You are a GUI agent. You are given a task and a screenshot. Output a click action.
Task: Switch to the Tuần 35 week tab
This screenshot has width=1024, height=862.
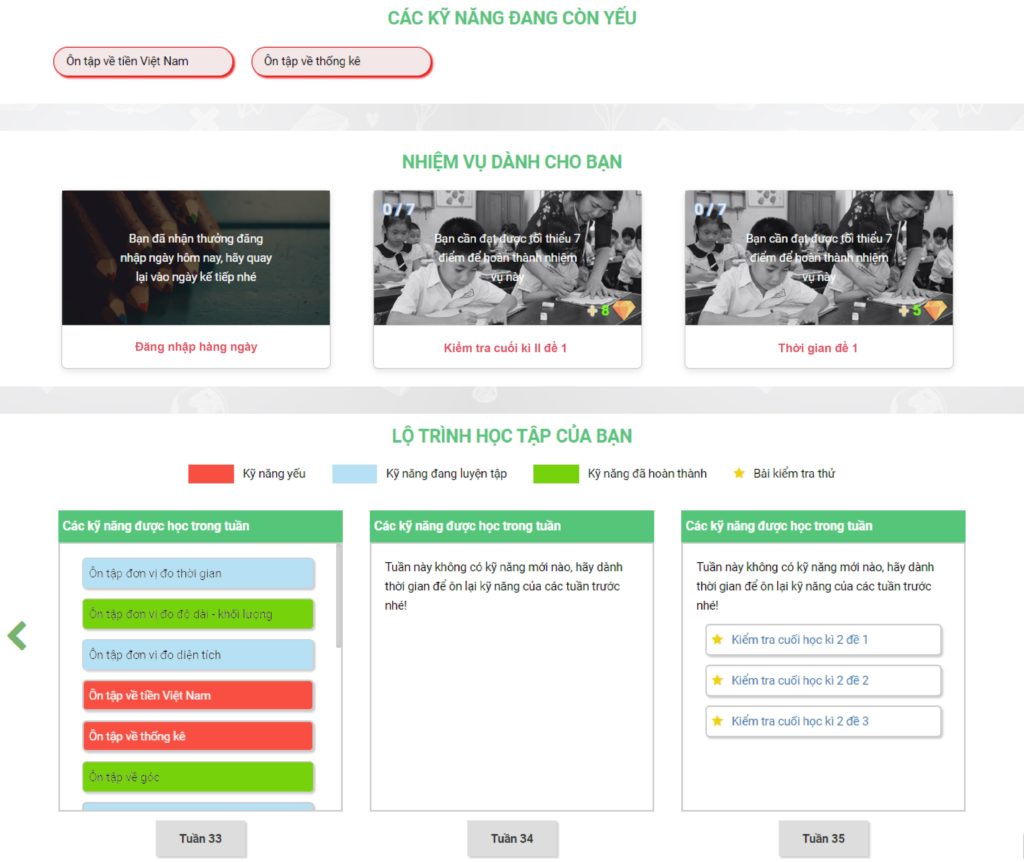[x=823, y=839]
